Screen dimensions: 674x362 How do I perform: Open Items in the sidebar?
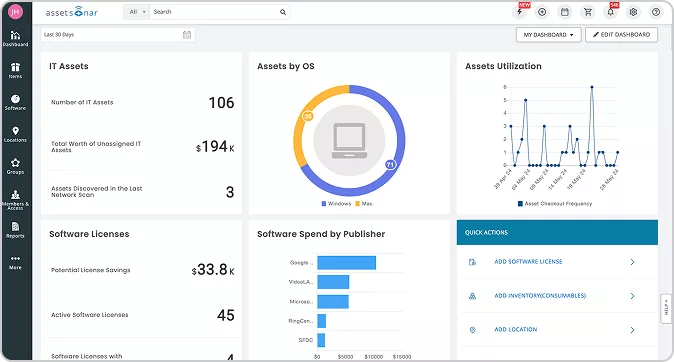coord(15,71)
